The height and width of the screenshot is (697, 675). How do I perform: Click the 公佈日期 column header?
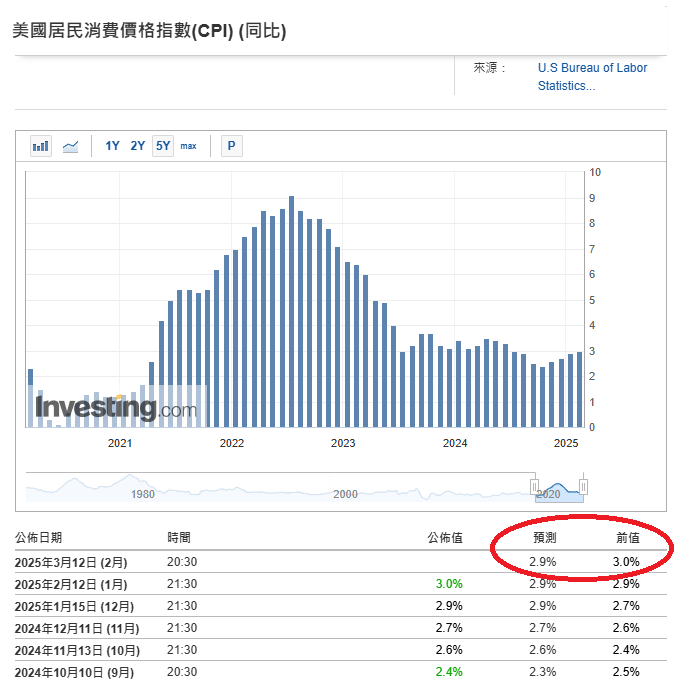pos(38,538)
